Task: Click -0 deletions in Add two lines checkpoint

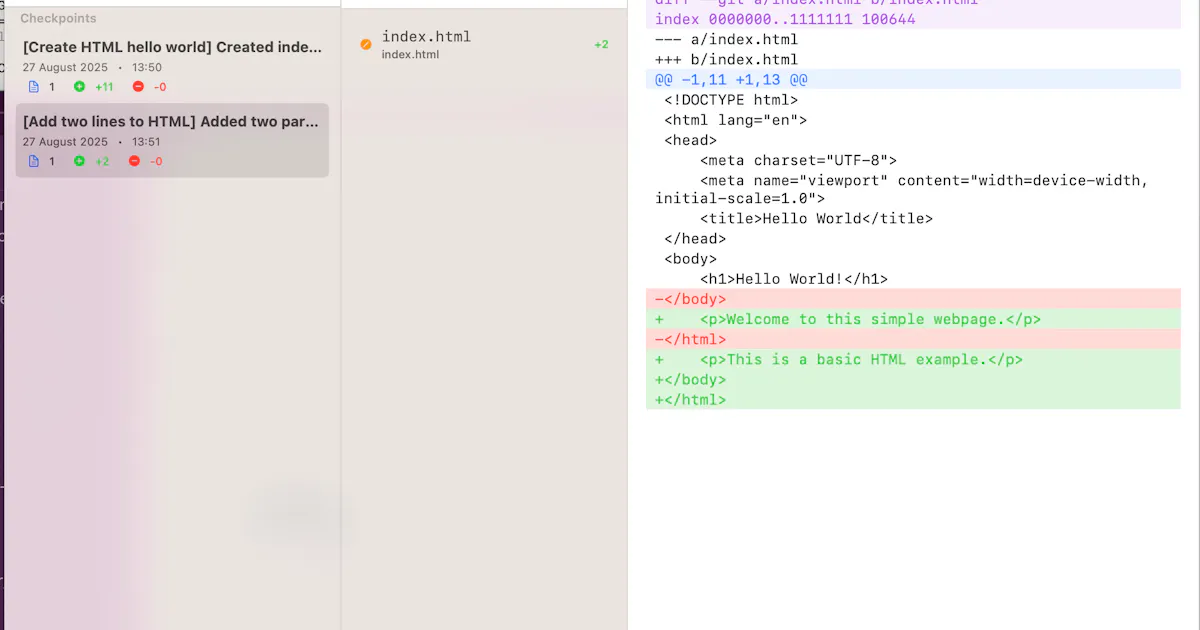Action: pos(156,161)
